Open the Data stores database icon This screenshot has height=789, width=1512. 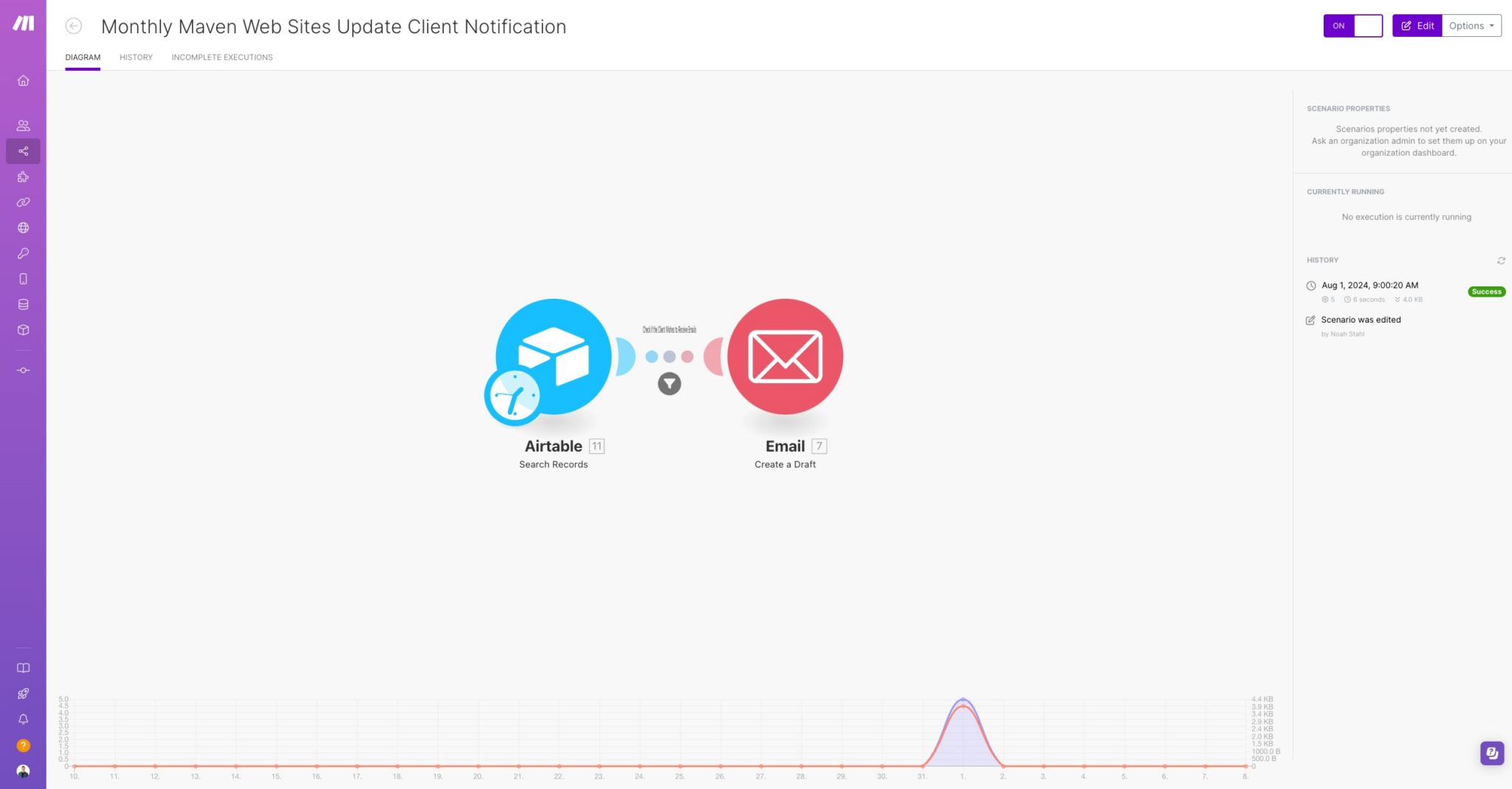click(23, 304)
